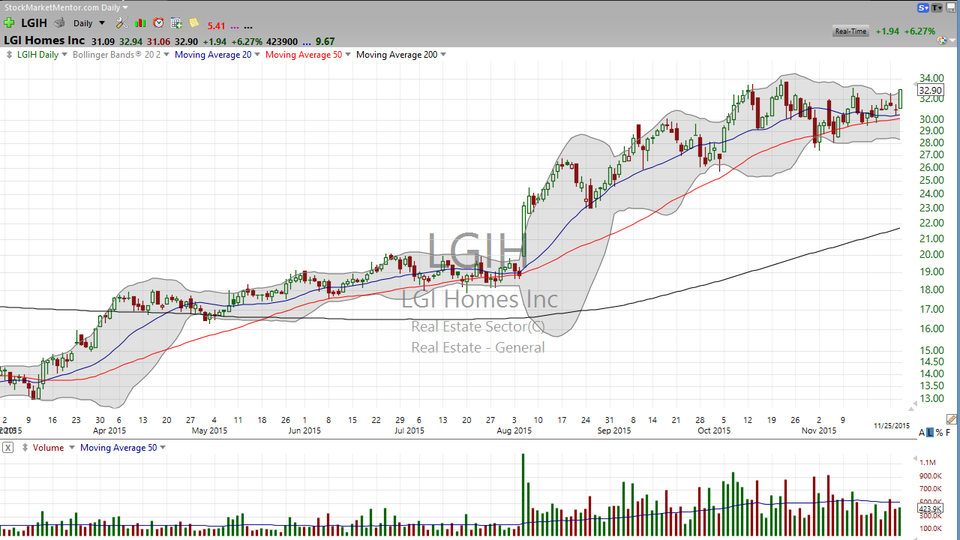Expand StockMarketMentor.com Daily layout dropdown
Screen dimensions: 960x540
coord(126,7)
